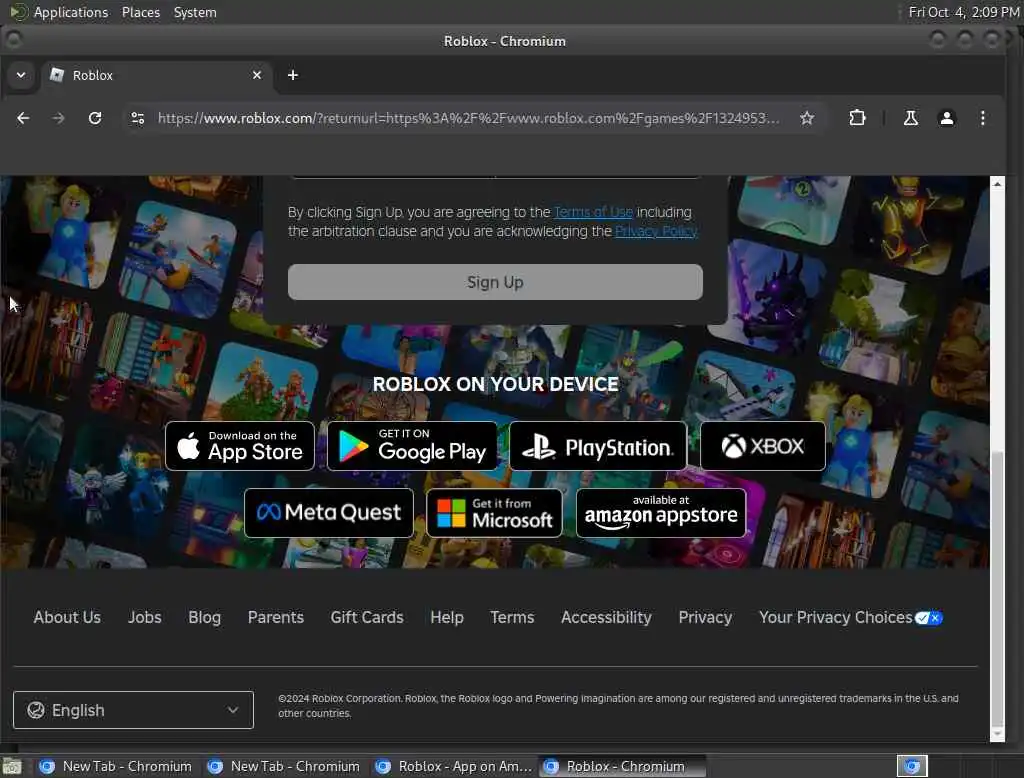Open the Terms footer link

(512, 617)
